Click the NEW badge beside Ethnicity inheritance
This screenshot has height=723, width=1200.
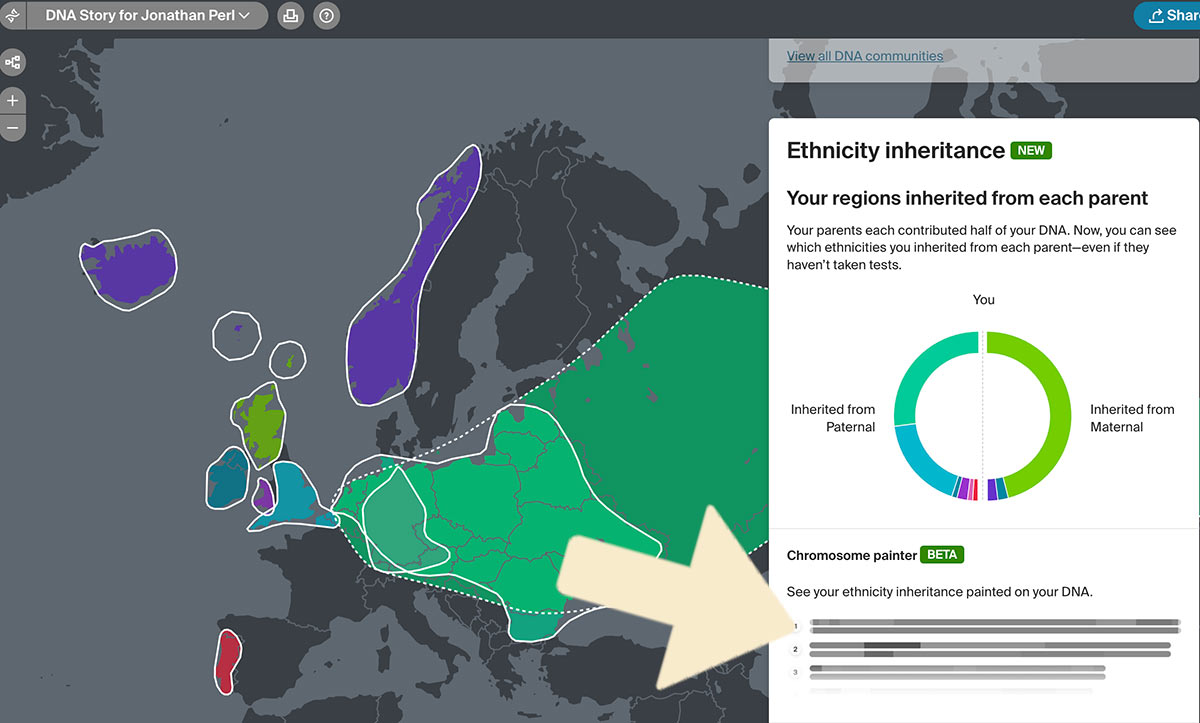1031,150
